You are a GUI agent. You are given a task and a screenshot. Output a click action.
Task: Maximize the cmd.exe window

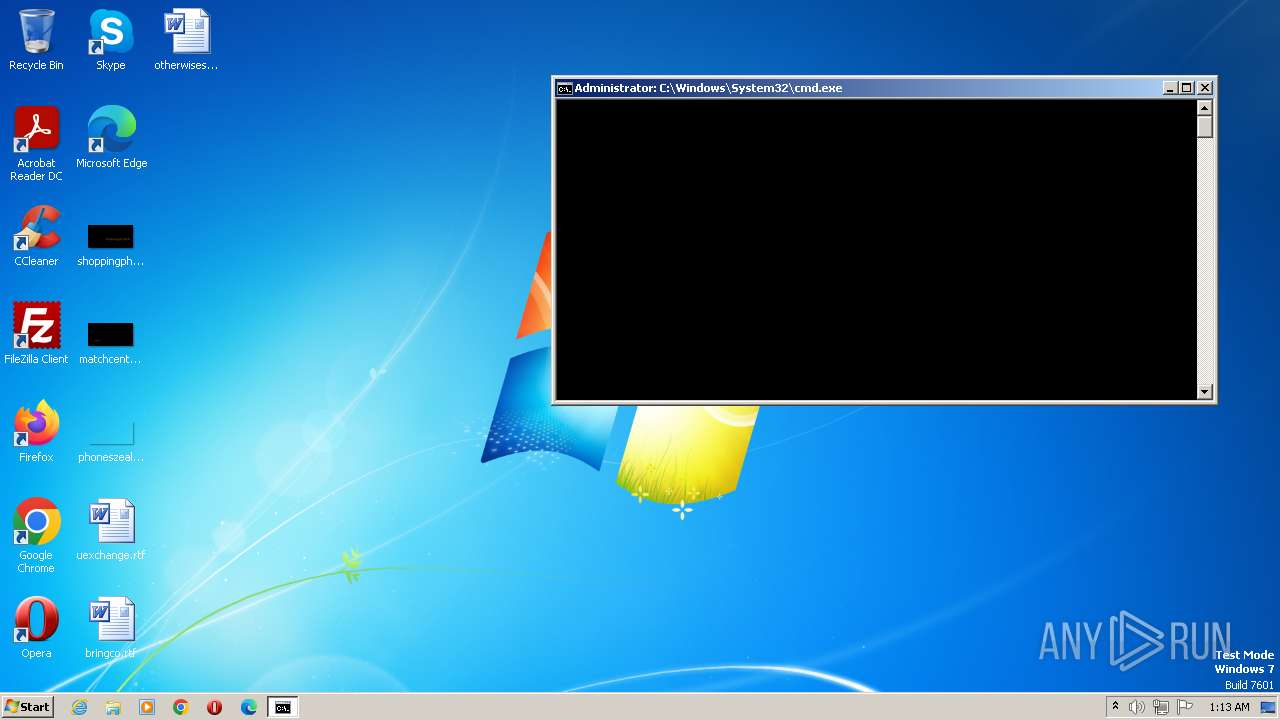click(x=1187, y=88)
